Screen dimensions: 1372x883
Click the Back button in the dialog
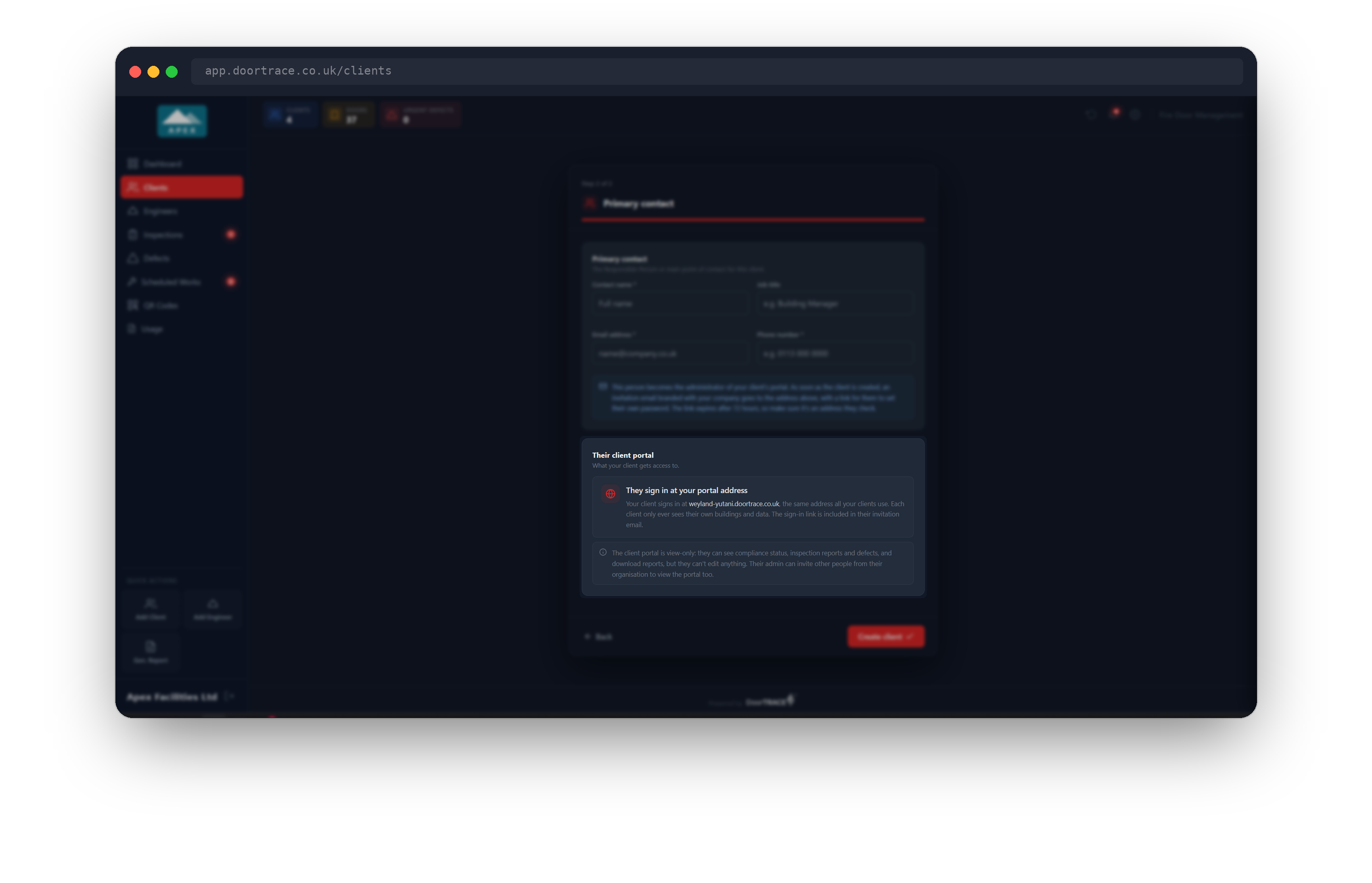pyautogui.click(x=598, y=636)
